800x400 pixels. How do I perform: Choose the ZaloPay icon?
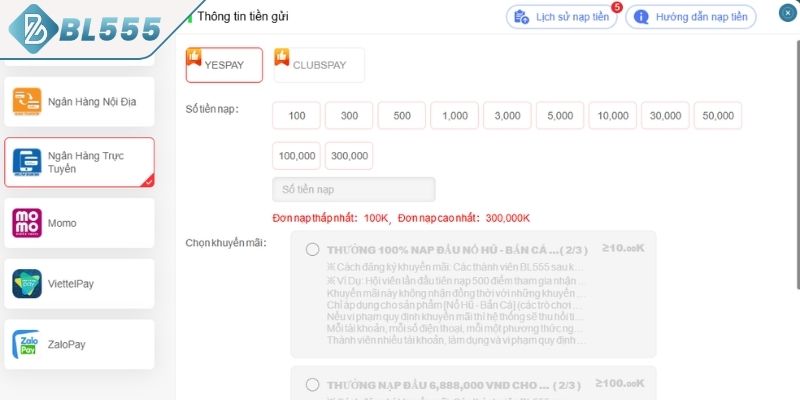point(26,344)
